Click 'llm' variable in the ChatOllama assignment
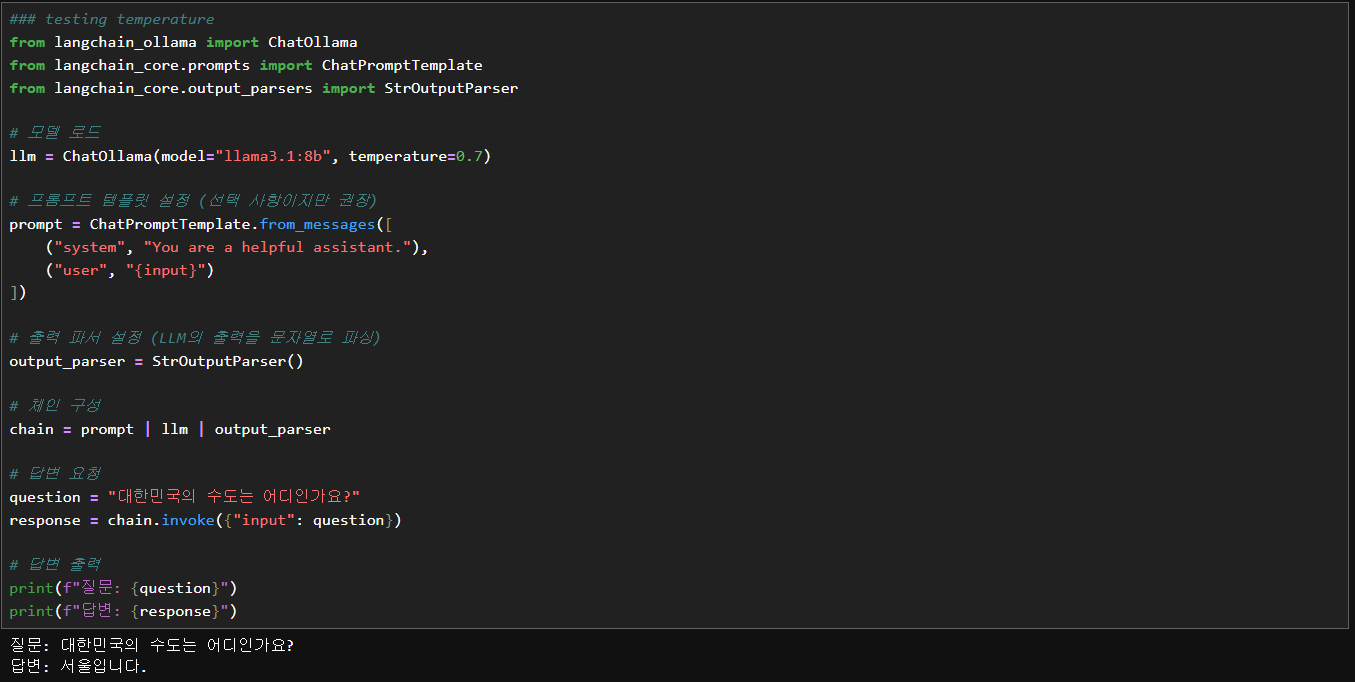Image resolution: width=1355 pixels, height=682 pixels. 23,156
